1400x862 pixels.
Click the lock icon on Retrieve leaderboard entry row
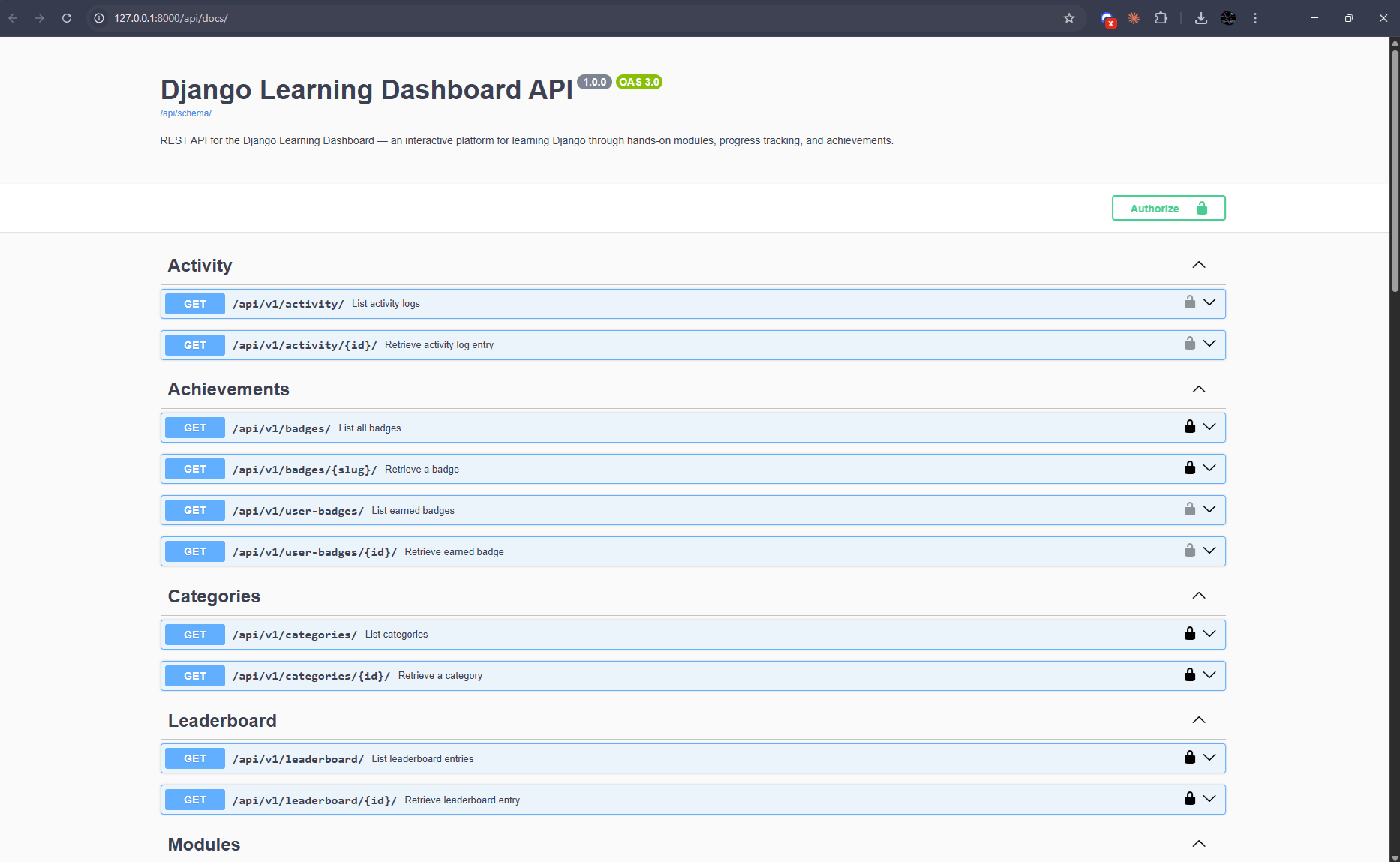(x=1189, y=799)
